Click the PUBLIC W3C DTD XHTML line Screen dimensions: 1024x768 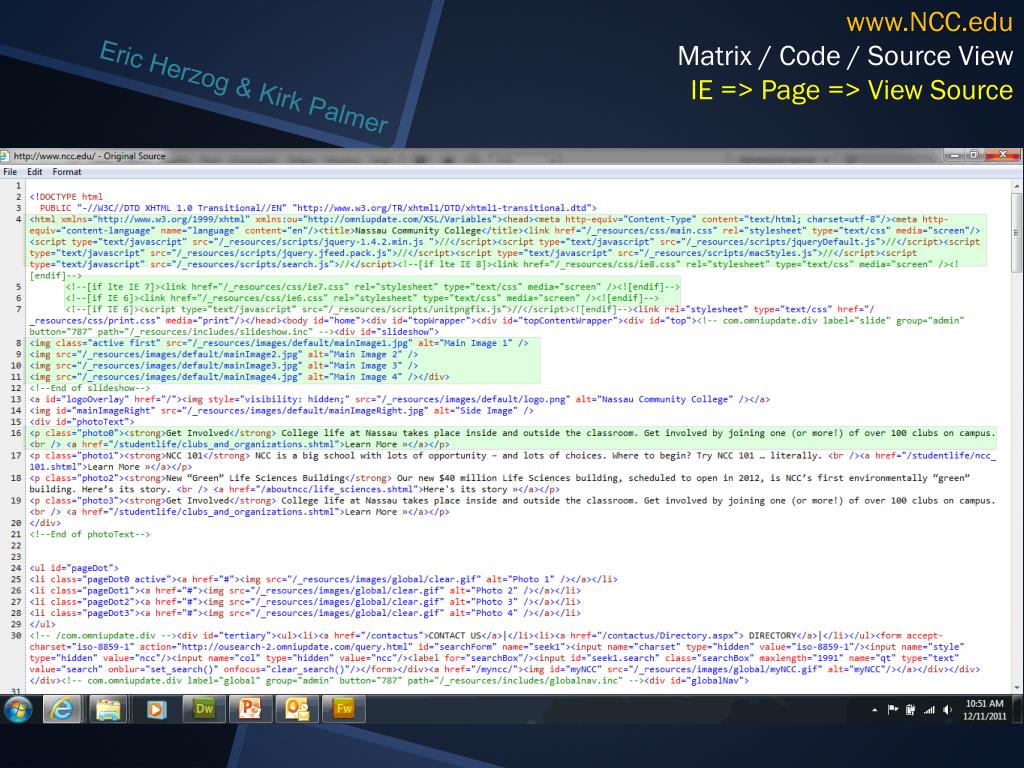318,208
